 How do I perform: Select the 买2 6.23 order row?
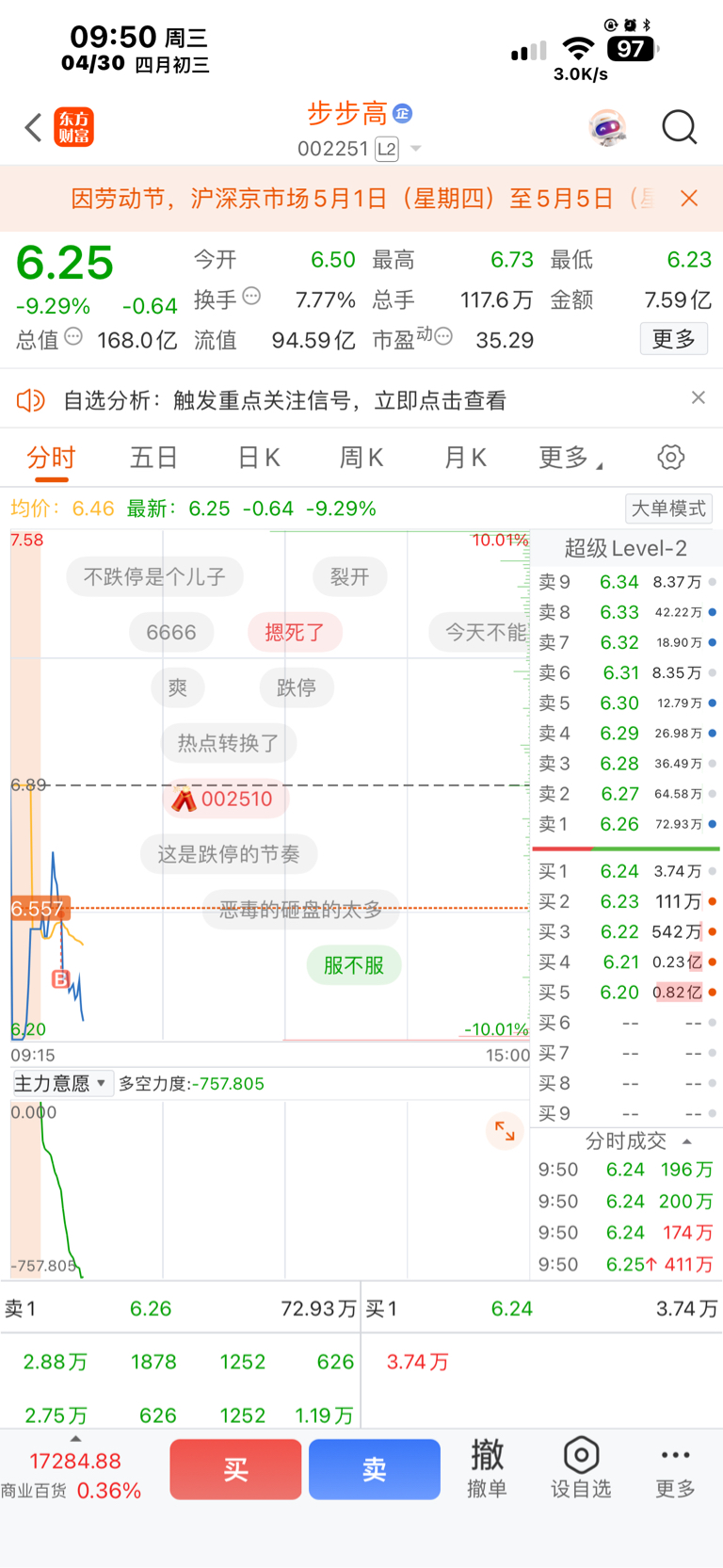(x=627, y=901)
